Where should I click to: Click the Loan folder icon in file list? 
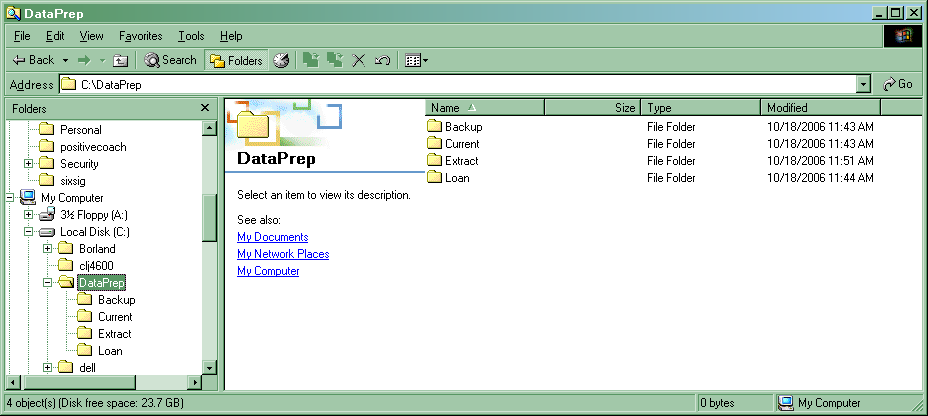[x=435, y=178]
